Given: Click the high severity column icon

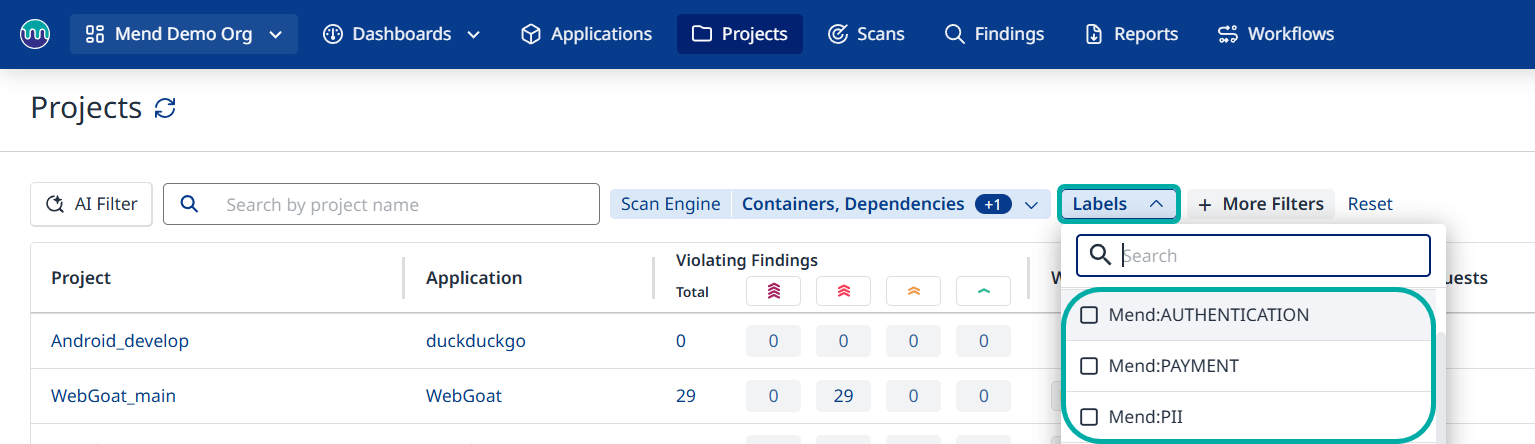Looking at the screenshot, I should (843, 291).
